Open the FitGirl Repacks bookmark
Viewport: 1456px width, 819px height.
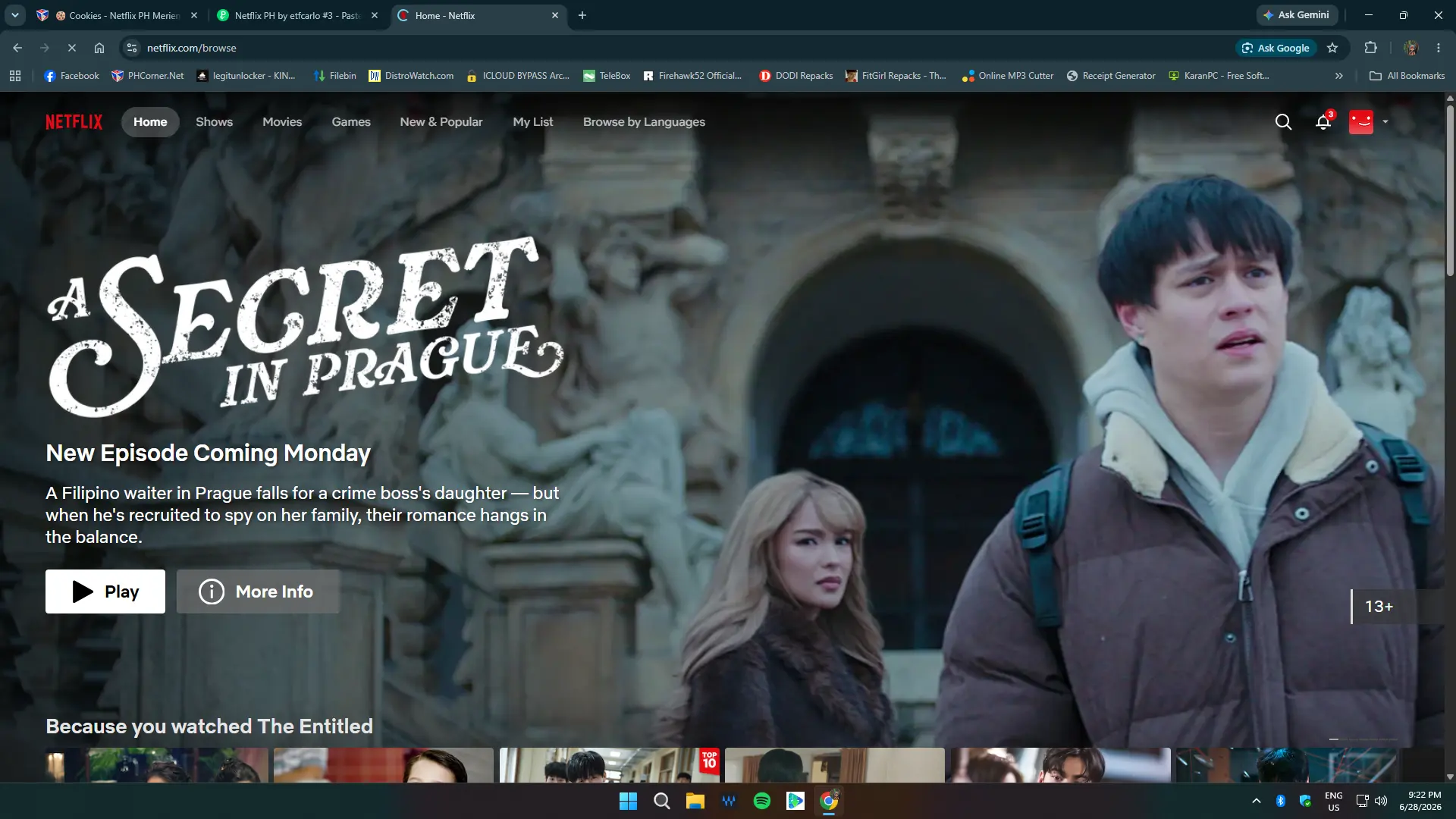click(x=896, y=76)
